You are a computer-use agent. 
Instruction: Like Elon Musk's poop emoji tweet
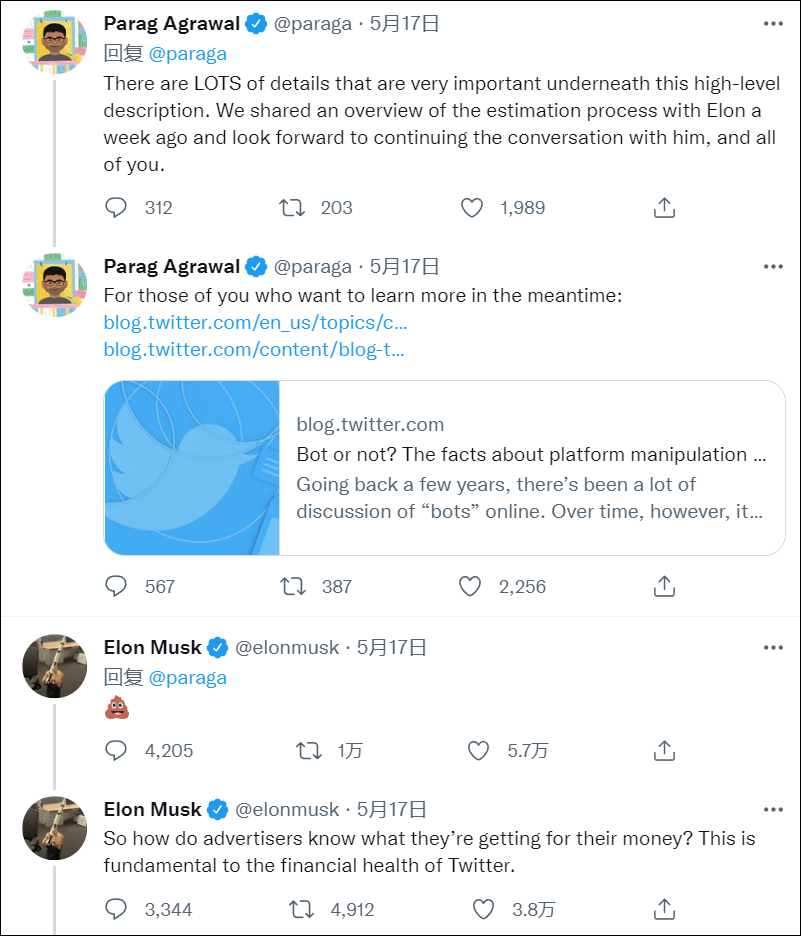(479, 750)
